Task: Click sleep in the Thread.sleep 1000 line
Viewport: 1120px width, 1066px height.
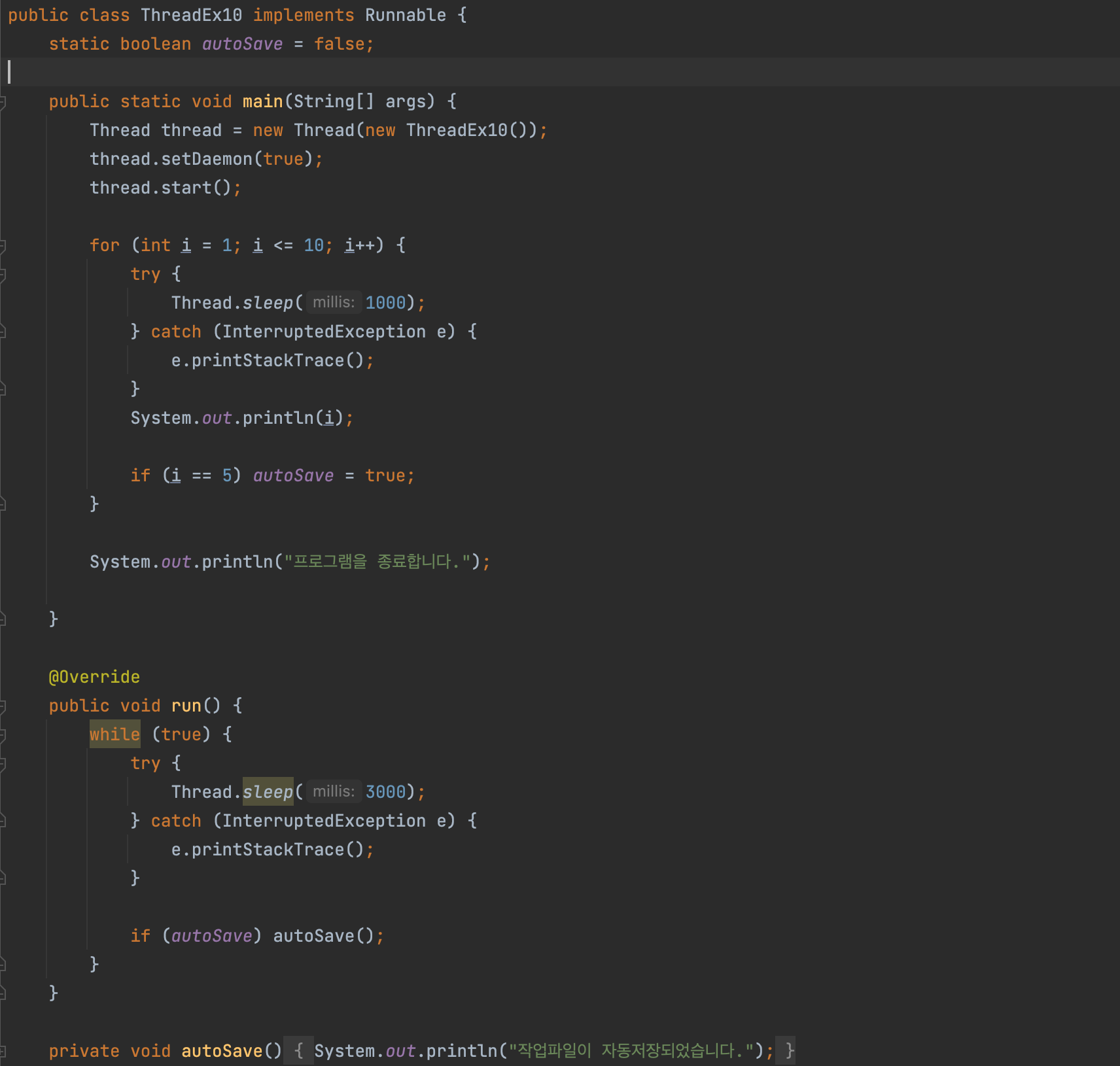Action: [x=268, y=303]
